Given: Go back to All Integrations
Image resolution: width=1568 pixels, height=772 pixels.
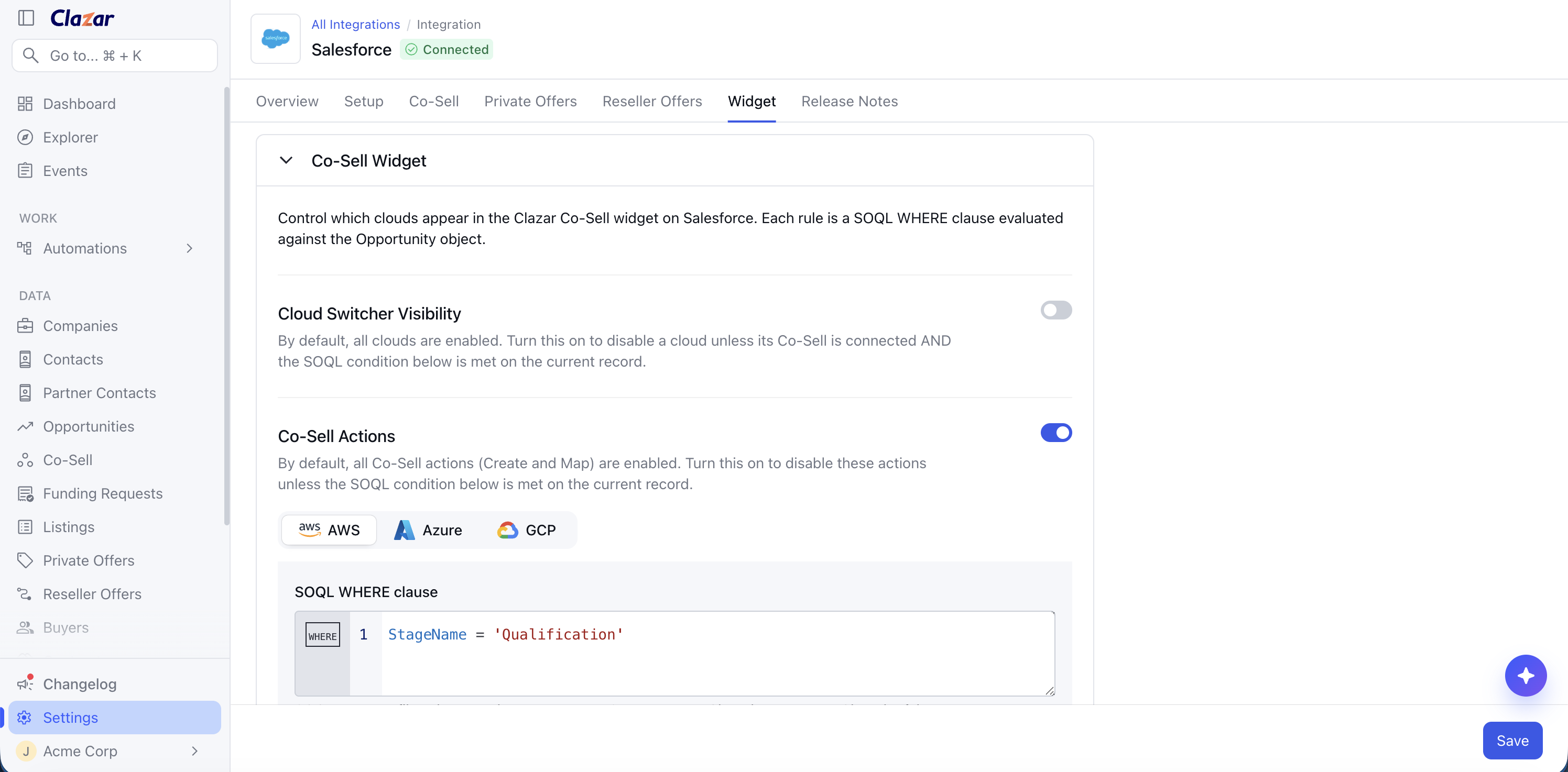Looking at the screenshot, I should tap(355, 24).
